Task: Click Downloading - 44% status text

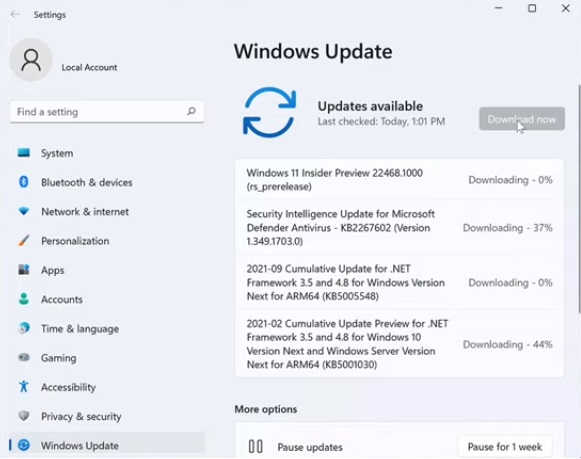Action: pyautogui.click(x=508, y=345)
